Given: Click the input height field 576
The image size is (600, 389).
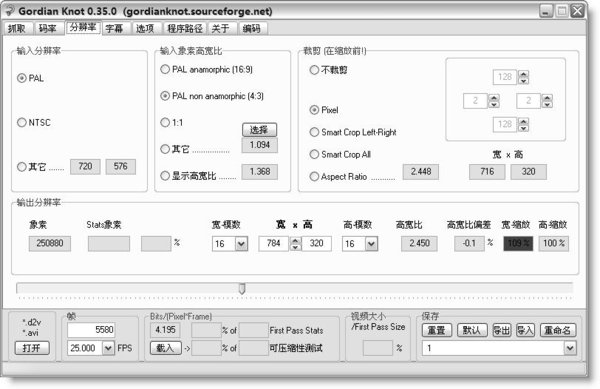Looking at the screenshot, I should coord(121,166).
